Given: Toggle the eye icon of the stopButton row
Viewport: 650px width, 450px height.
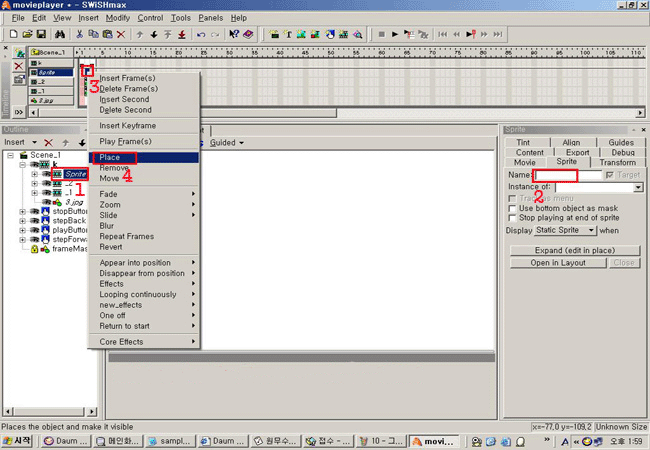Looking at the screenshot, I should pos(34,211).
